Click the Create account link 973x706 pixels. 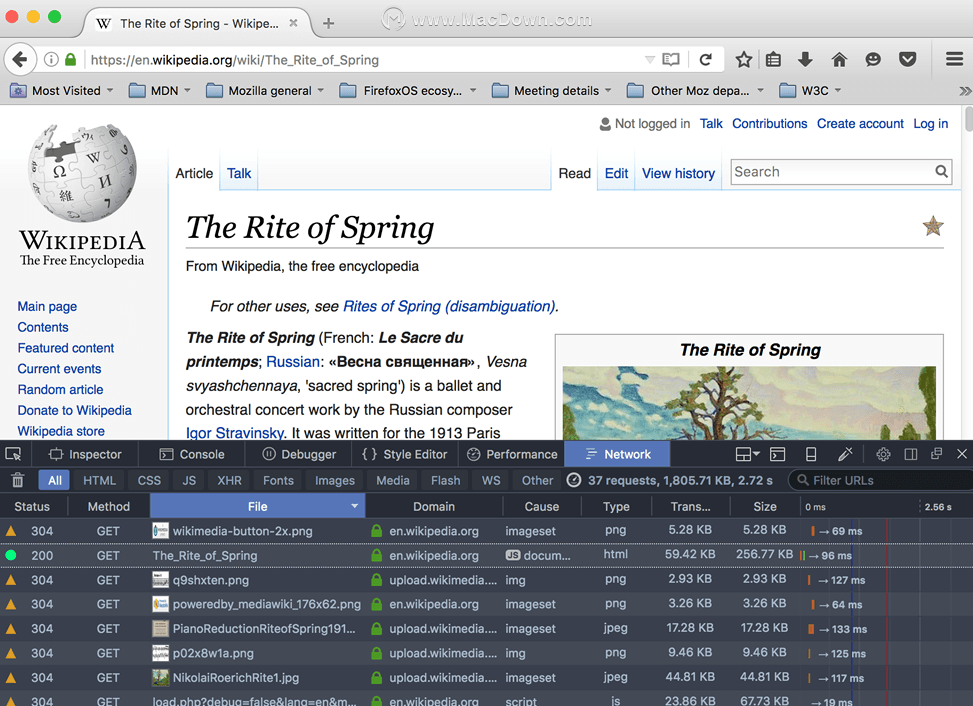pos(860,123)
